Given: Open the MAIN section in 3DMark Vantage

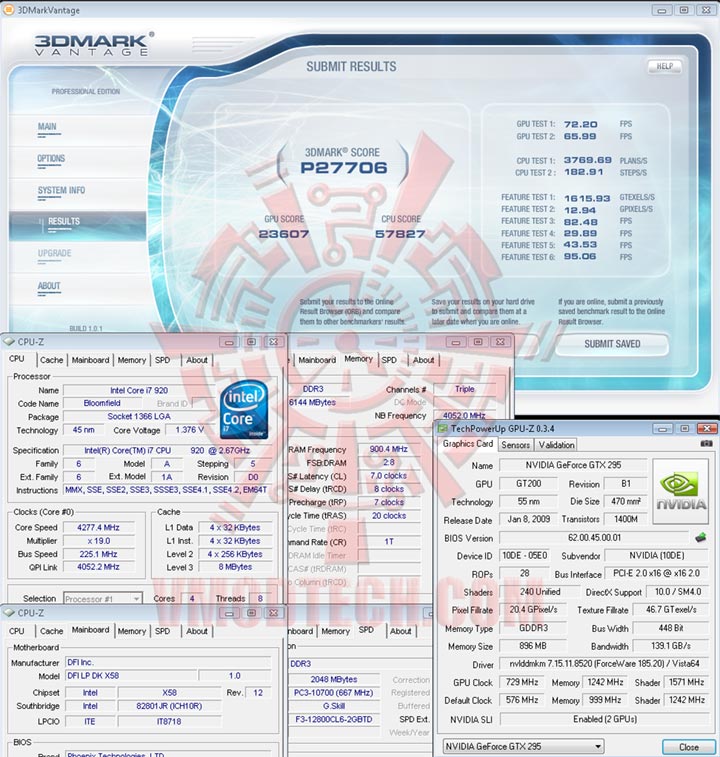Looking at the screenshot, I should click(47, 127).
